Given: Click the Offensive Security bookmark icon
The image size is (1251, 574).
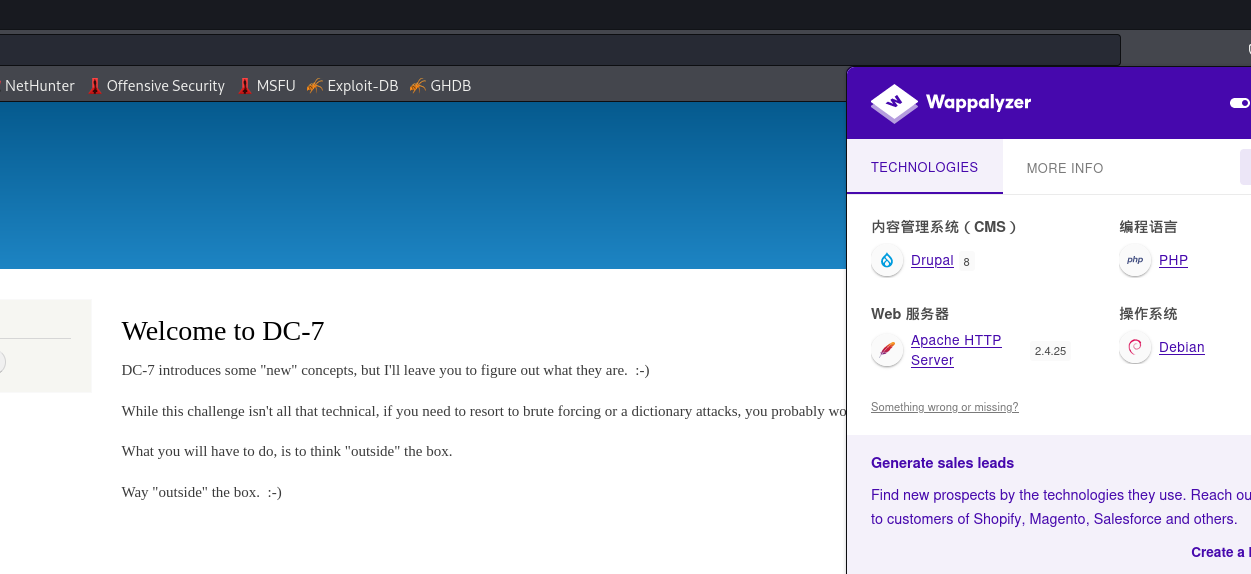Looking at the screenshot, I should (95, 86).
